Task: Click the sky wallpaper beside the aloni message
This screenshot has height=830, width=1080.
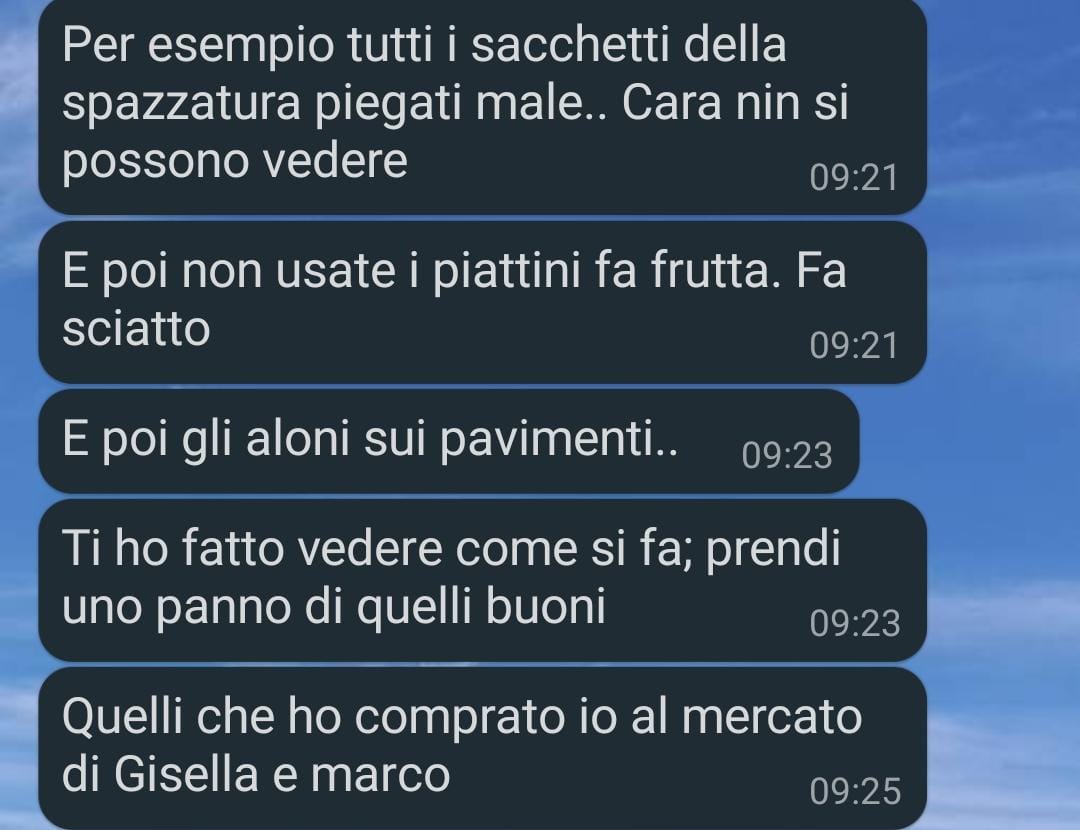Action: (964, 441)
